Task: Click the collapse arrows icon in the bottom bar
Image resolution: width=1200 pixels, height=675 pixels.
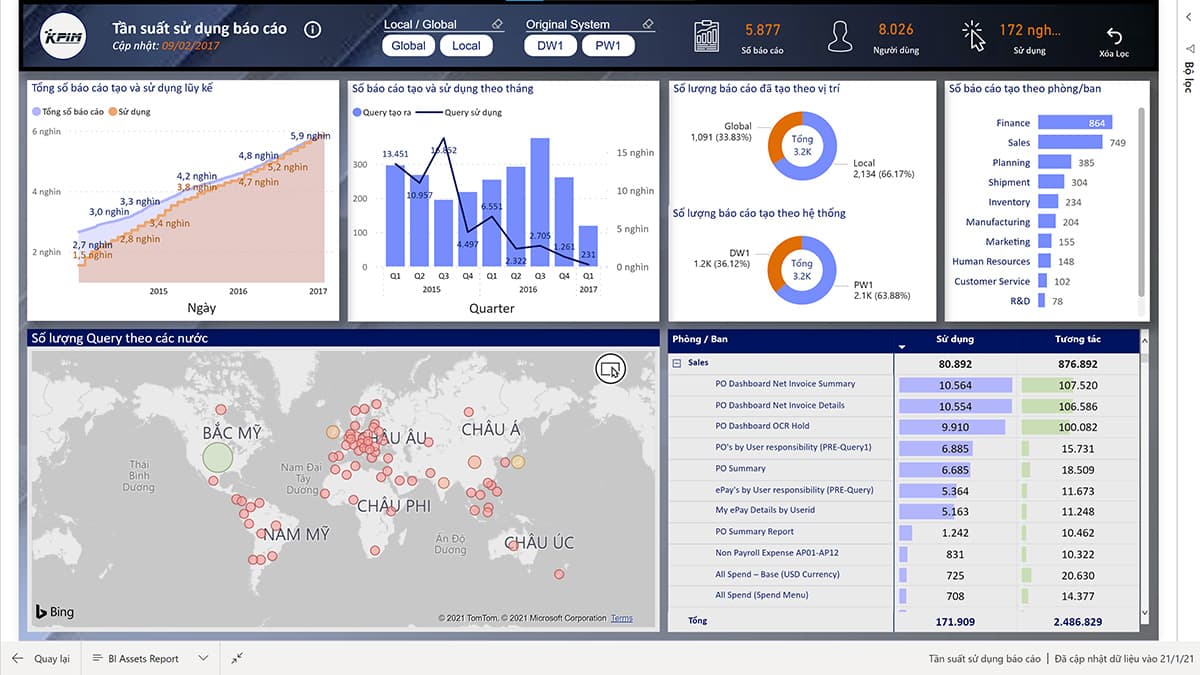Action: [237, 658]
